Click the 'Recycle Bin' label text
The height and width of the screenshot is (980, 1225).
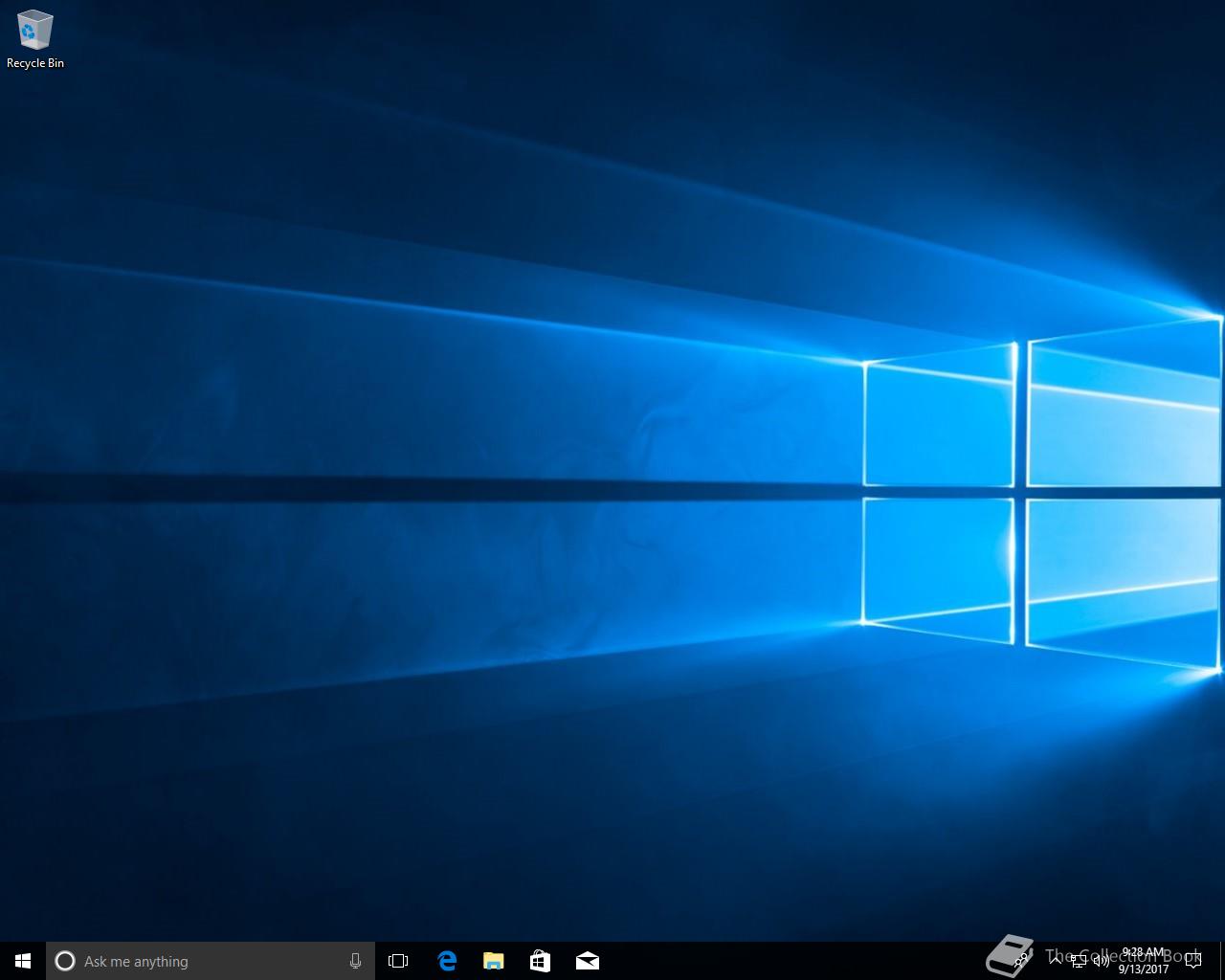35,63
